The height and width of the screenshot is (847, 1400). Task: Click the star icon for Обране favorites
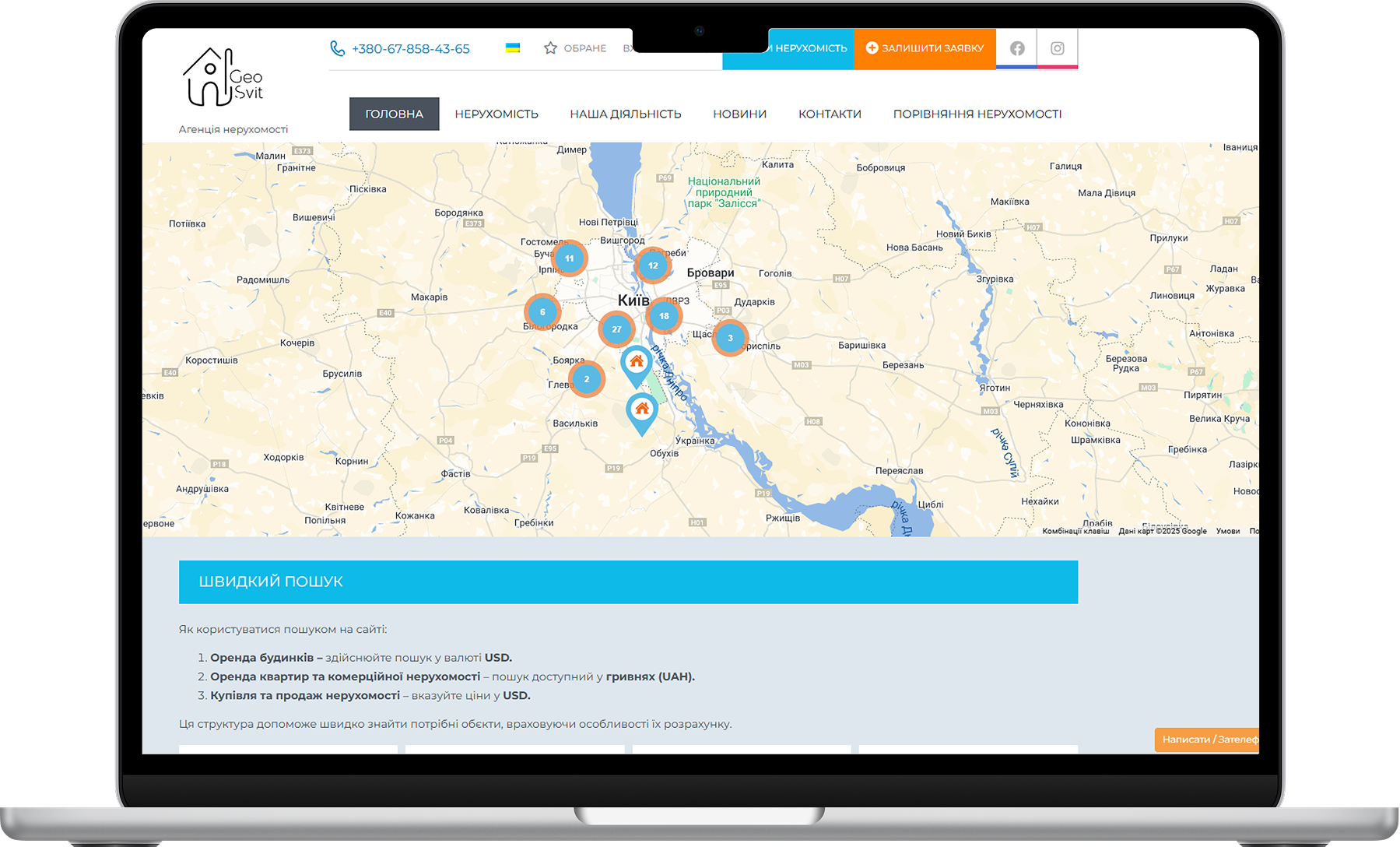pos(550,48)
